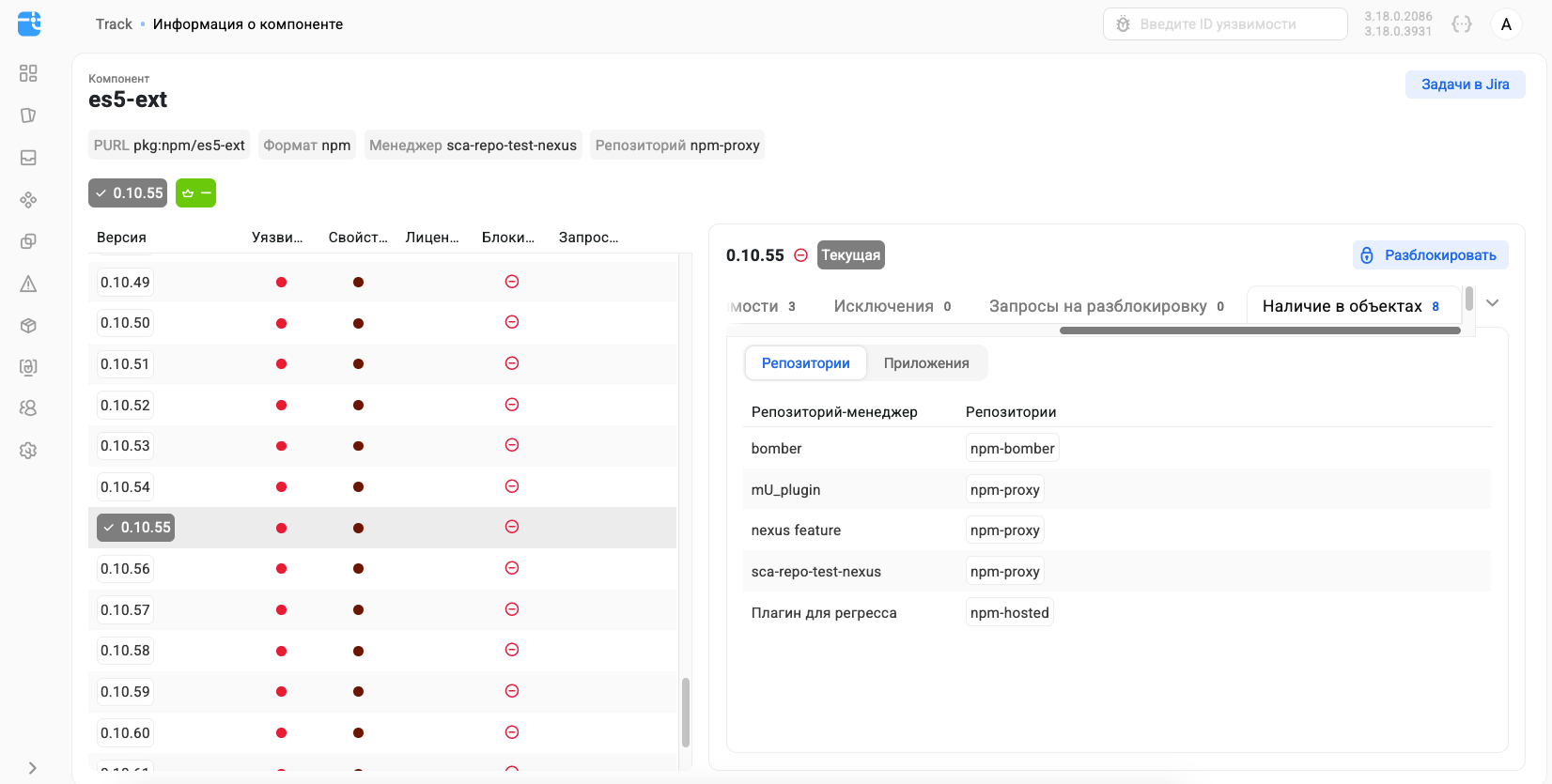Click npm-proxy tag in sca-repo-test-nexus row
The width and height of the screenshot is (1552, 784).
(x=1004, y=572)
